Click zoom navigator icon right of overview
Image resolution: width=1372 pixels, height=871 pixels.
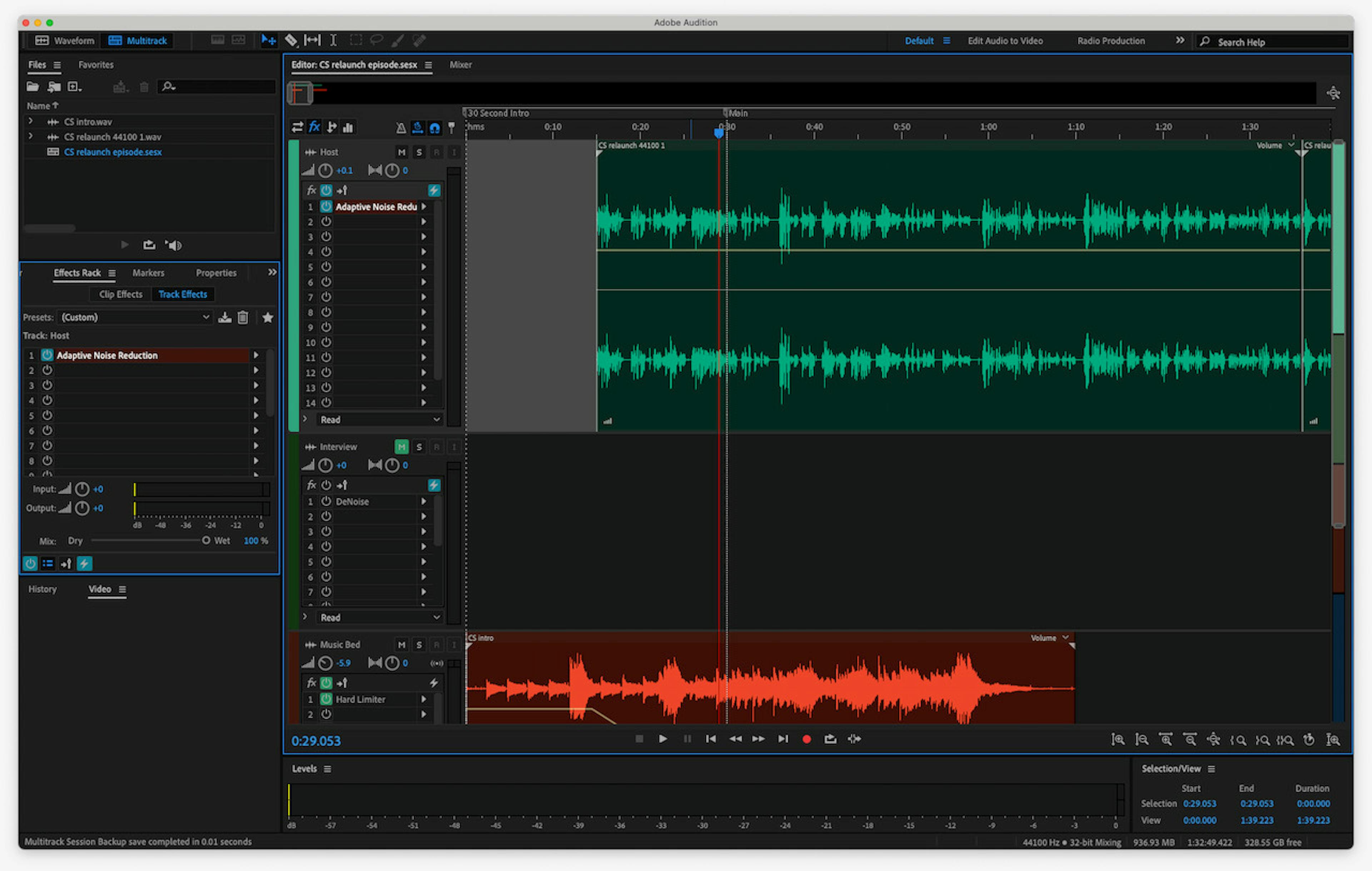pyautogui.click(x=1333, y=93)
